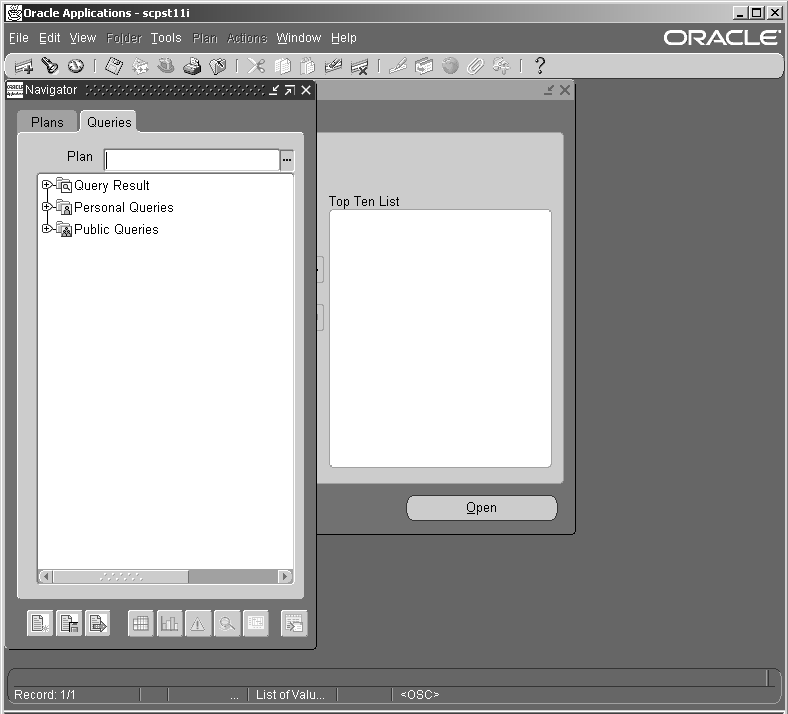The image size is (788, 714).
Task: Click the grid table view icon
Action: click(x=141, y=624)
